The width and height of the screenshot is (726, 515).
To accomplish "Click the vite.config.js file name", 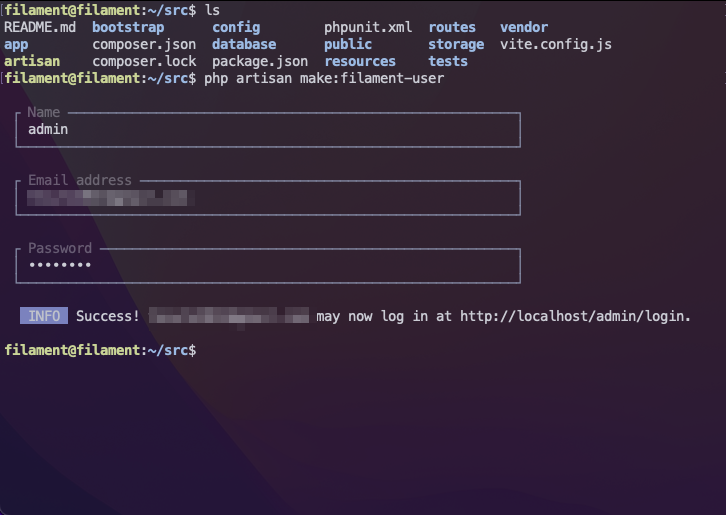I will tap(556, 44).
